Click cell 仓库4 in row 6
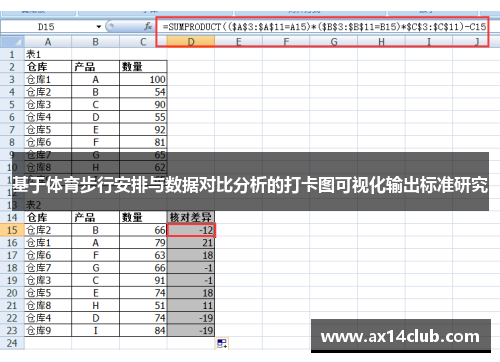 coord(48,117)
